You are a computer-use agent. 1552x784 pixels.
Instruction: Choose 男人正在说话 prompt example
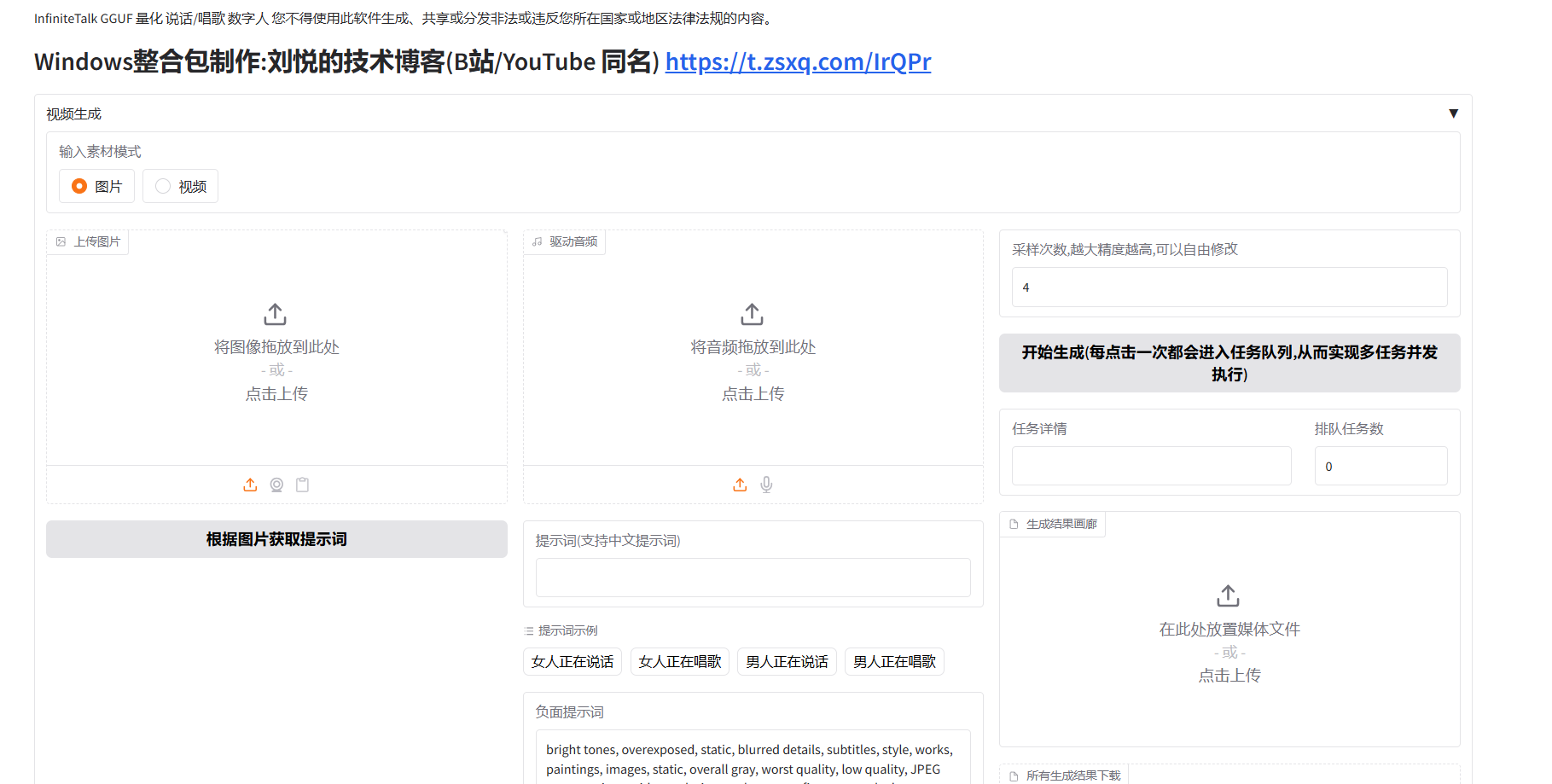click(x=787, y=662)
